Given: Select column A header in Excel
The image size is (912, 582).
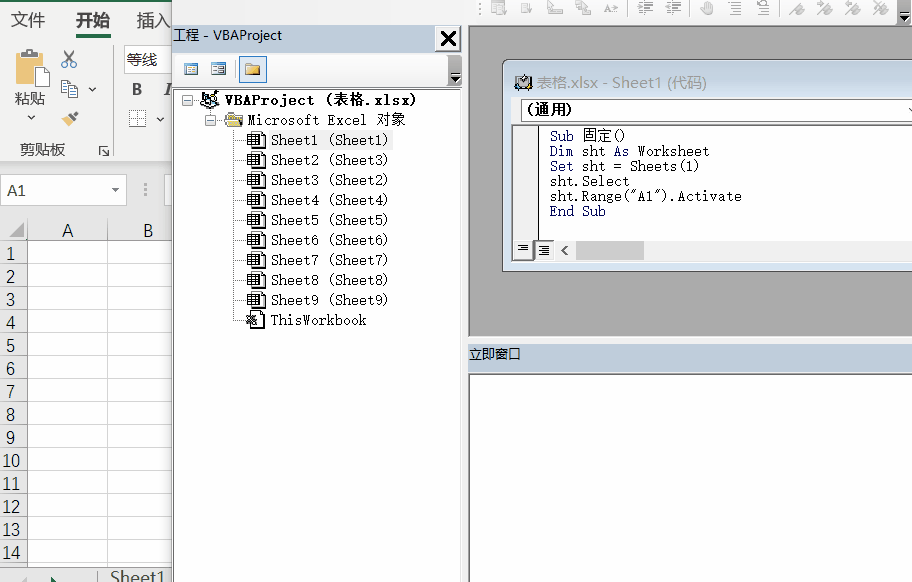Looking at the screenshot, I should tap(67, 231).
